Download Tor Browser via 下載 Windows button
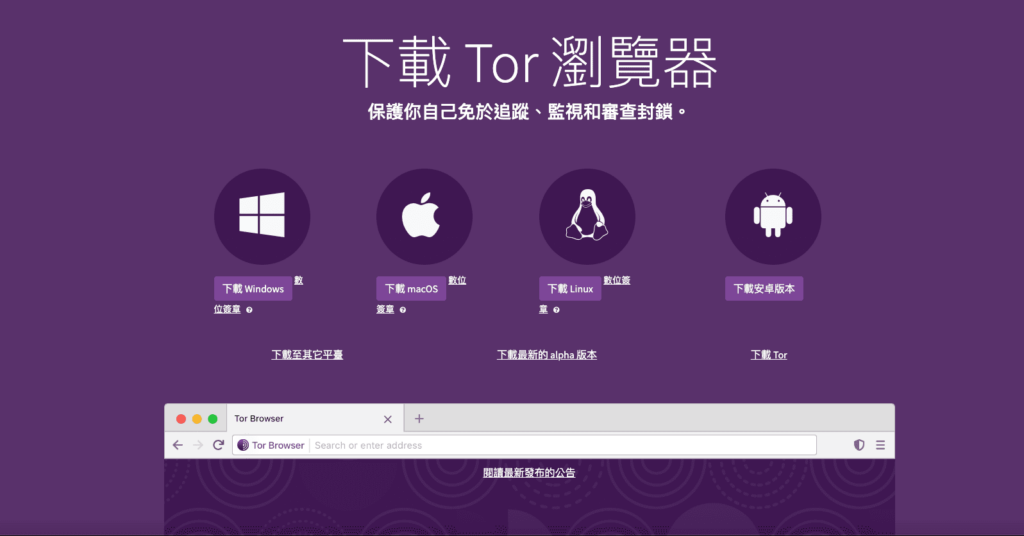The image size is (1024, 536). (x=253, y=289)
